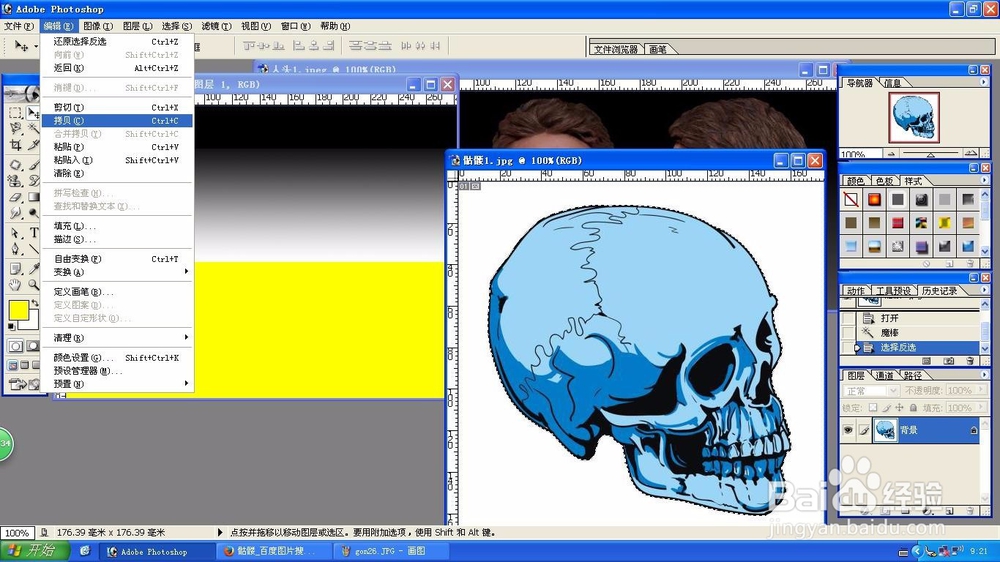The image size is (1000, 562).
Task: Choose 自由变换 from edit menu
Action: click(117, 259)
